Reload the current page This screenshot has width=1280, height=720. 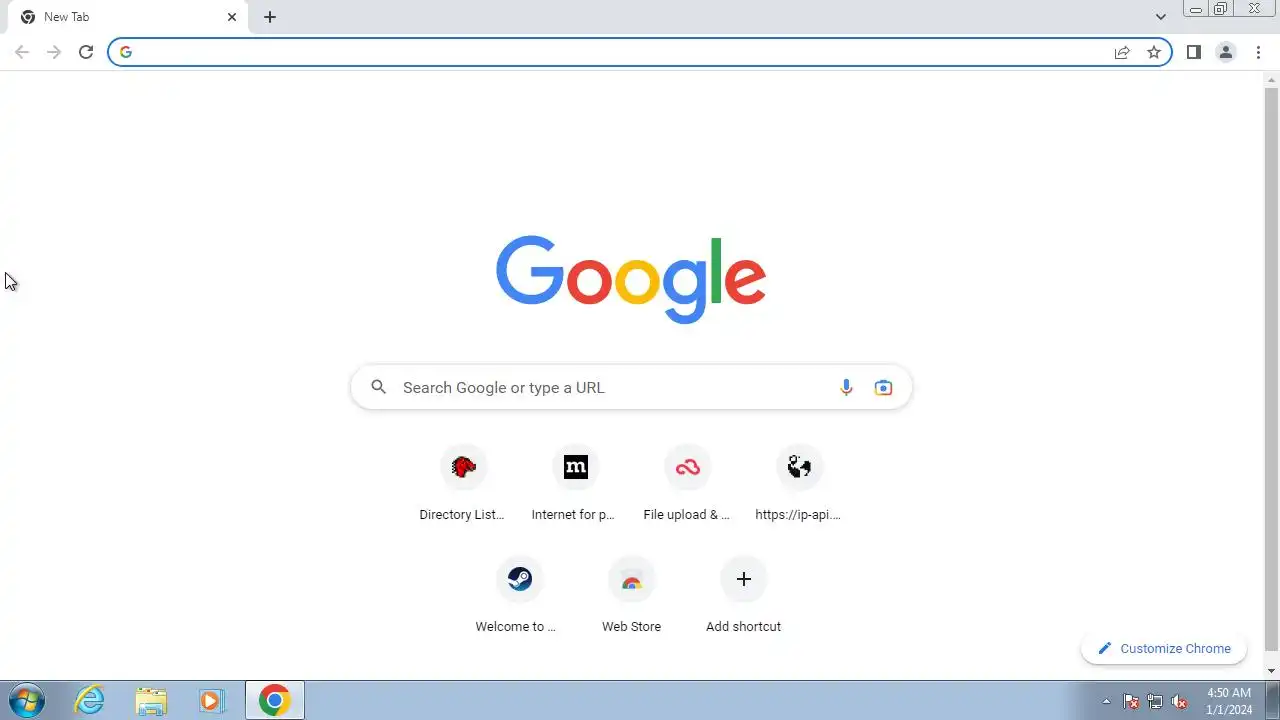(86, 52)
